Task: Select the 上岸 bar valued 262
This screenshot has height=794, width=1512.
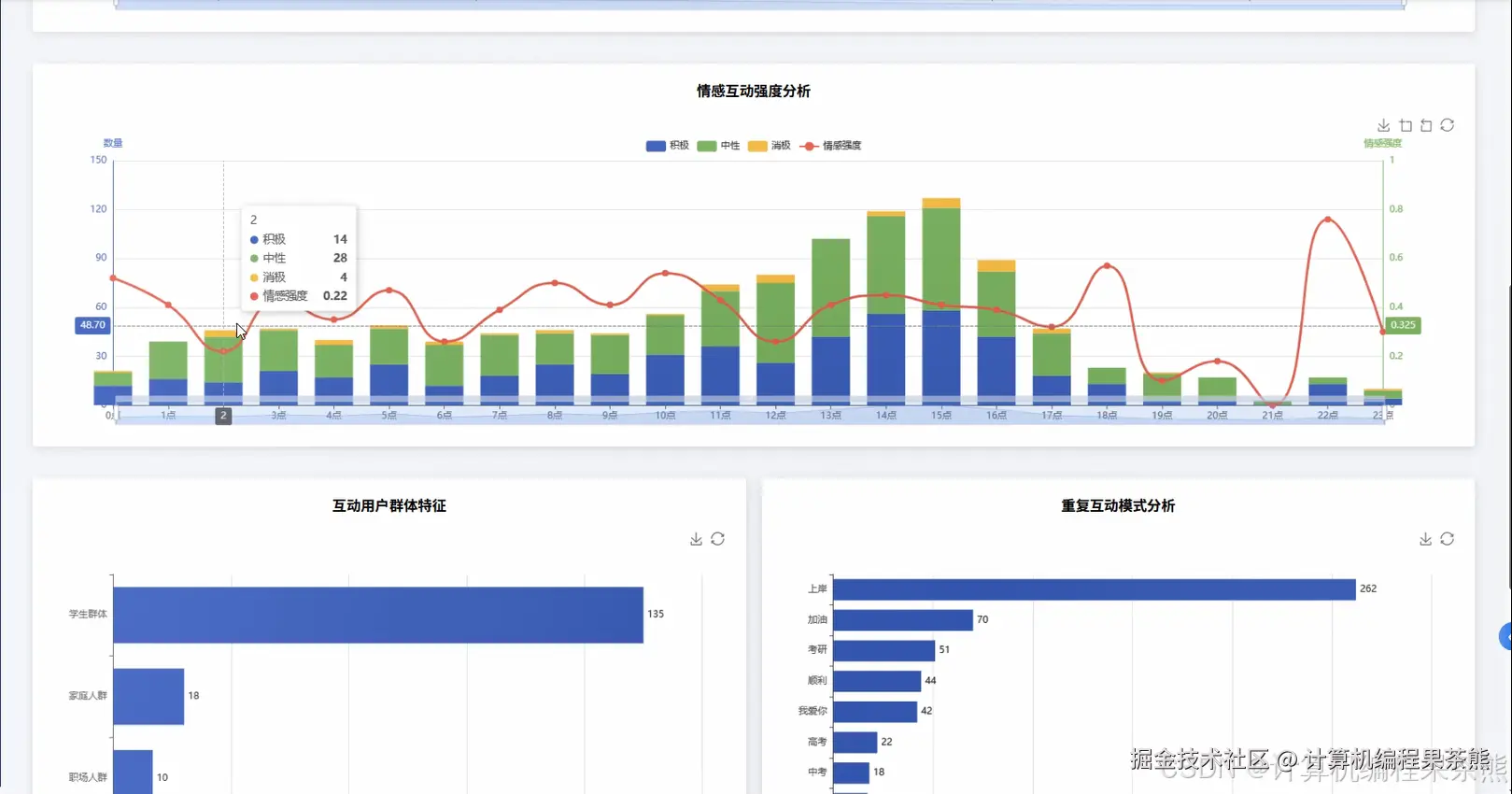Action: 1094,589
